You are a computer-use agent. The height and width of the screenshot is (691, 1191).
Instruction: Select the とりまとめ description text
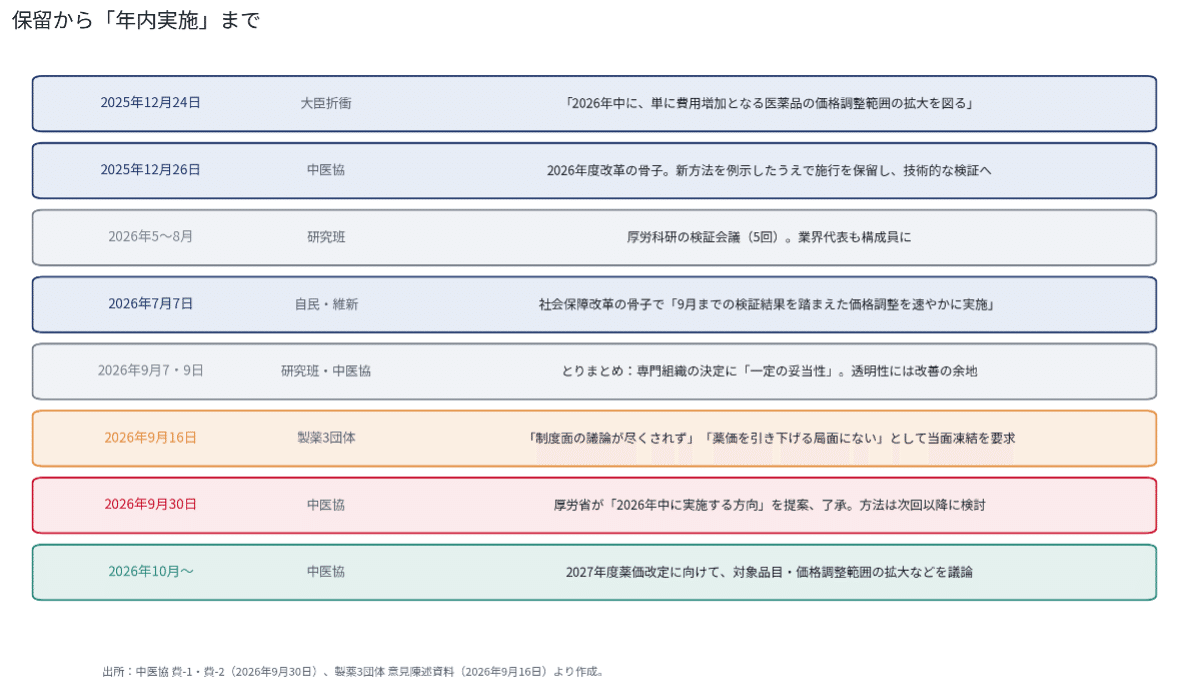coord(769,371)
